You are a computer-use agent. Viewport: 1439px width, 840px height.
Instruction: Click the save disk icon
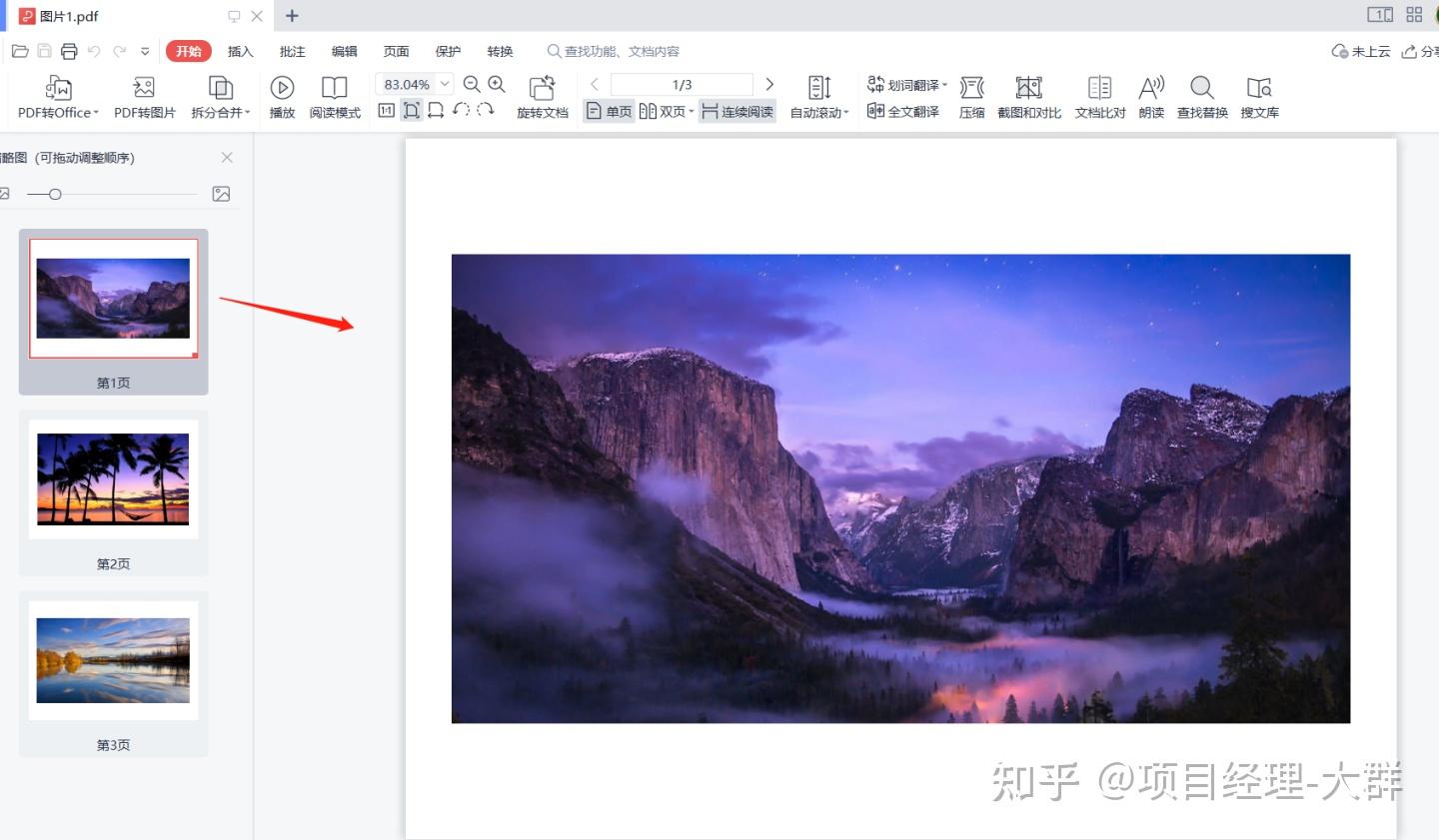pyautogui.click(x=44, y=51)
